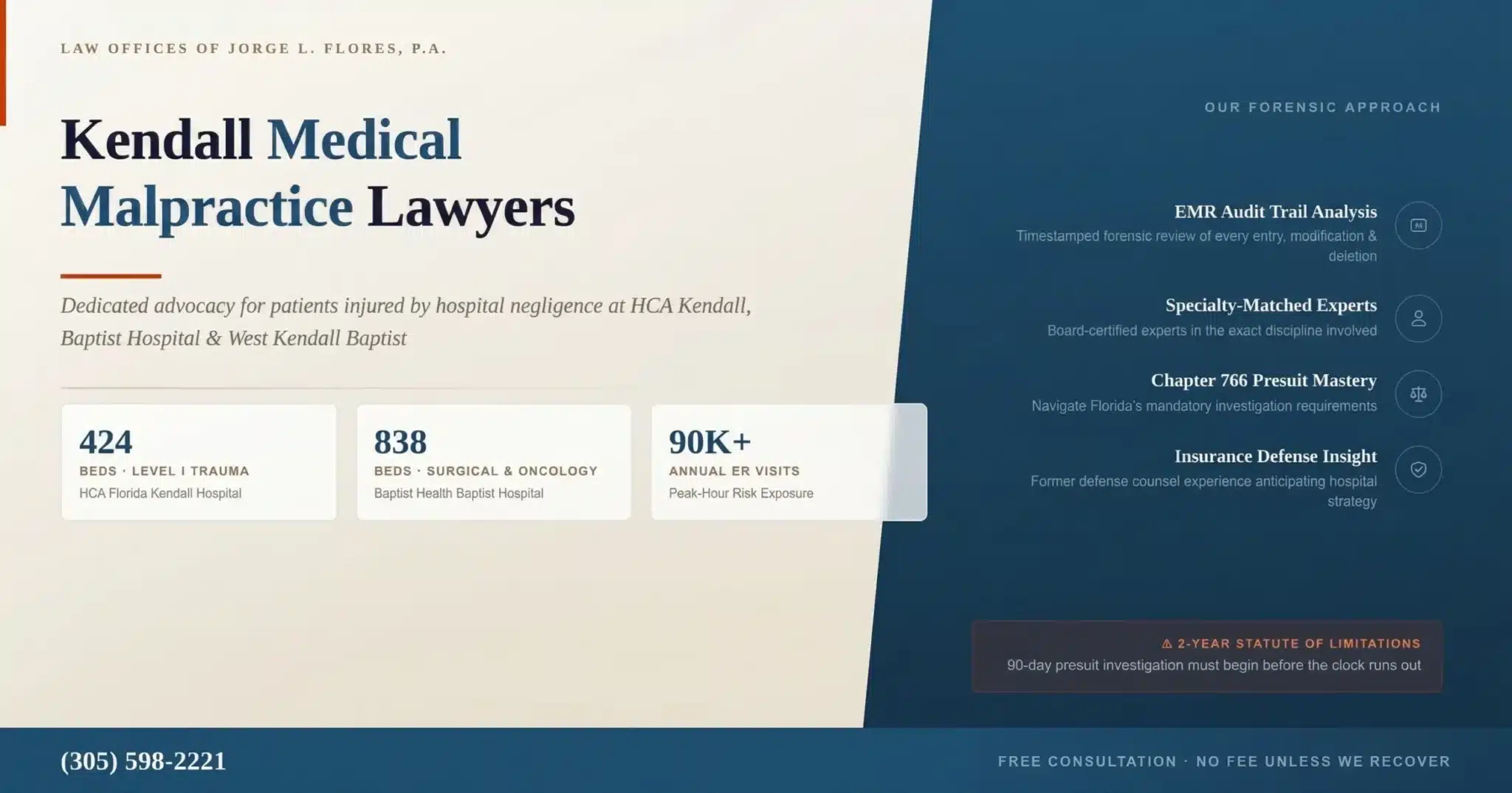Click the Our Forensic Approach label
The image size is (1512, 793).
click(x=1322, y=108)
